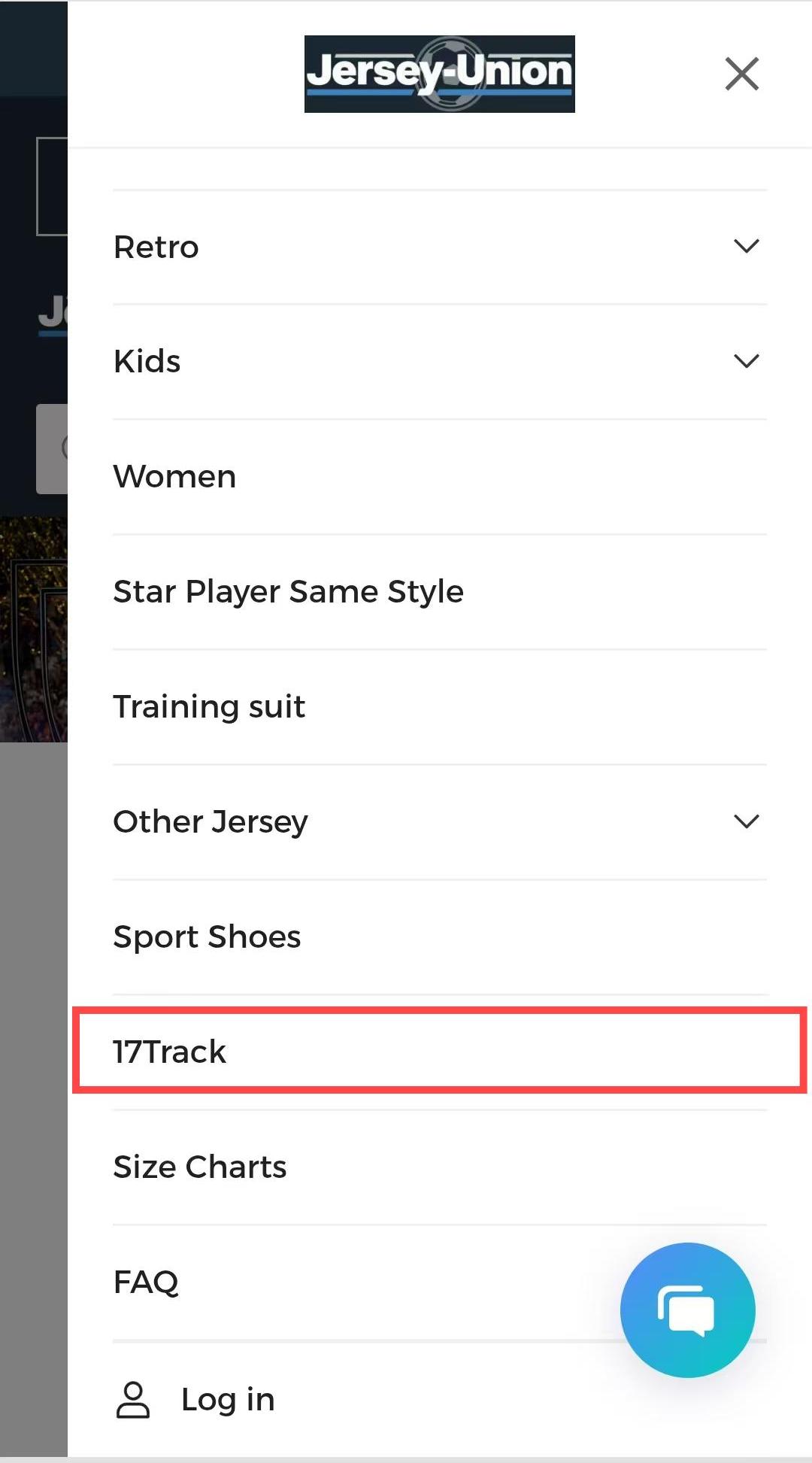Viewport: 812px width, 1463px height.
Task: Open the Other Jersey category
Action: [211, 822]
